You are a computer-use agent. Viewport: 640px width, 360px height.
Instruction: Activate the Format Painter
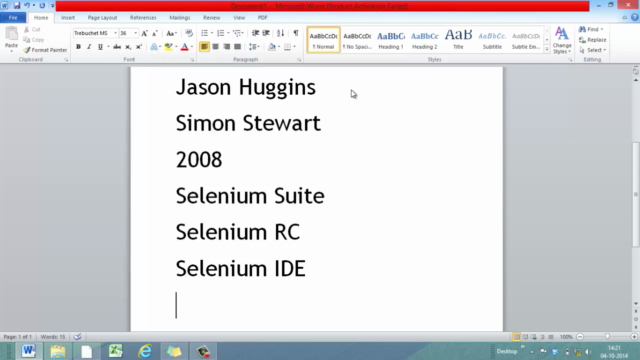pyautogui.click(x=45, y=50)
